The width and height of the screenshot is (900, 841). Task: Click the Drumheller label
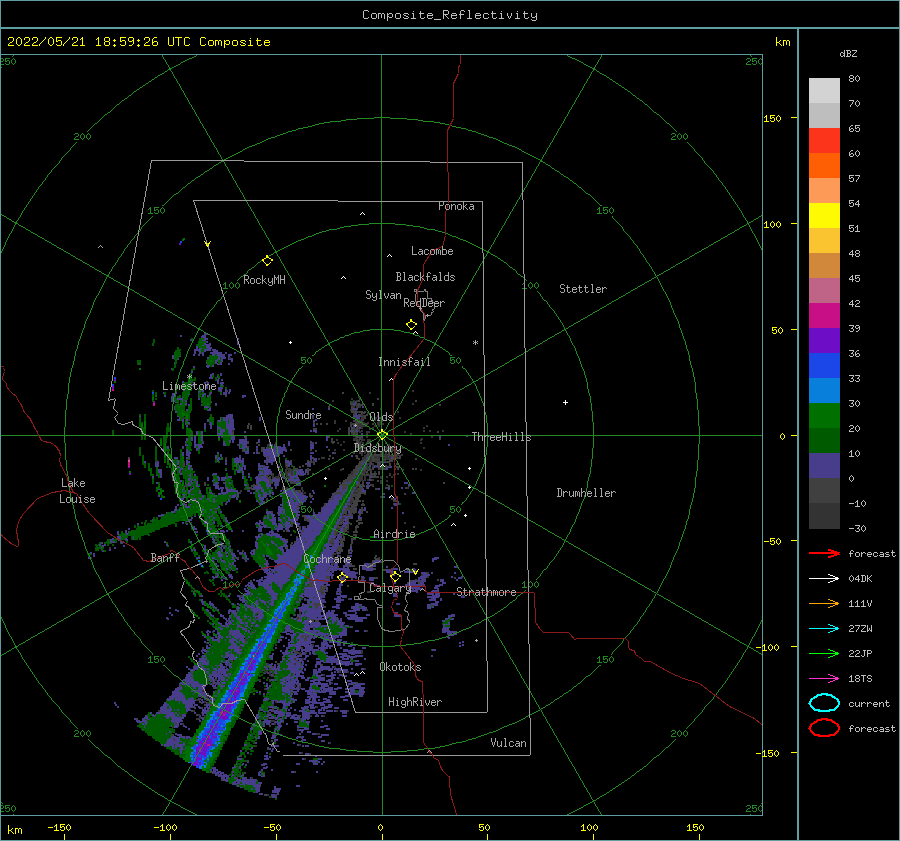(586, 493)
